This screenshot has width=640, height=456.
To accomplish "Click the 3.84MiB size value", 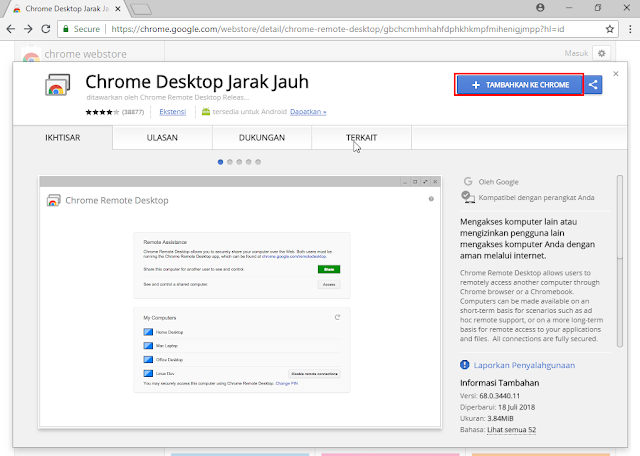I will (x=500, y=418).
